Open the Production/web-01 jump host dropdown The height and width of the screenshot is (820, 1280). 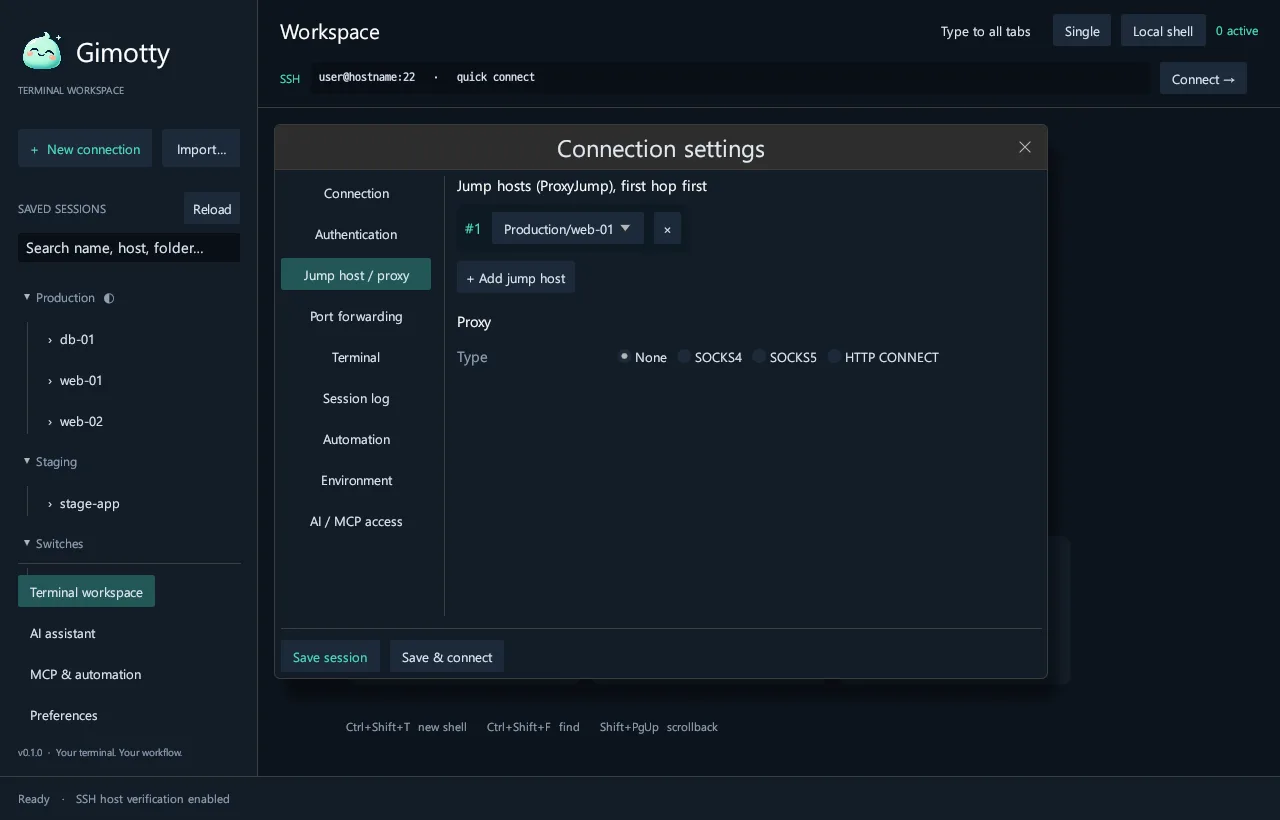[x=568, y=229]
